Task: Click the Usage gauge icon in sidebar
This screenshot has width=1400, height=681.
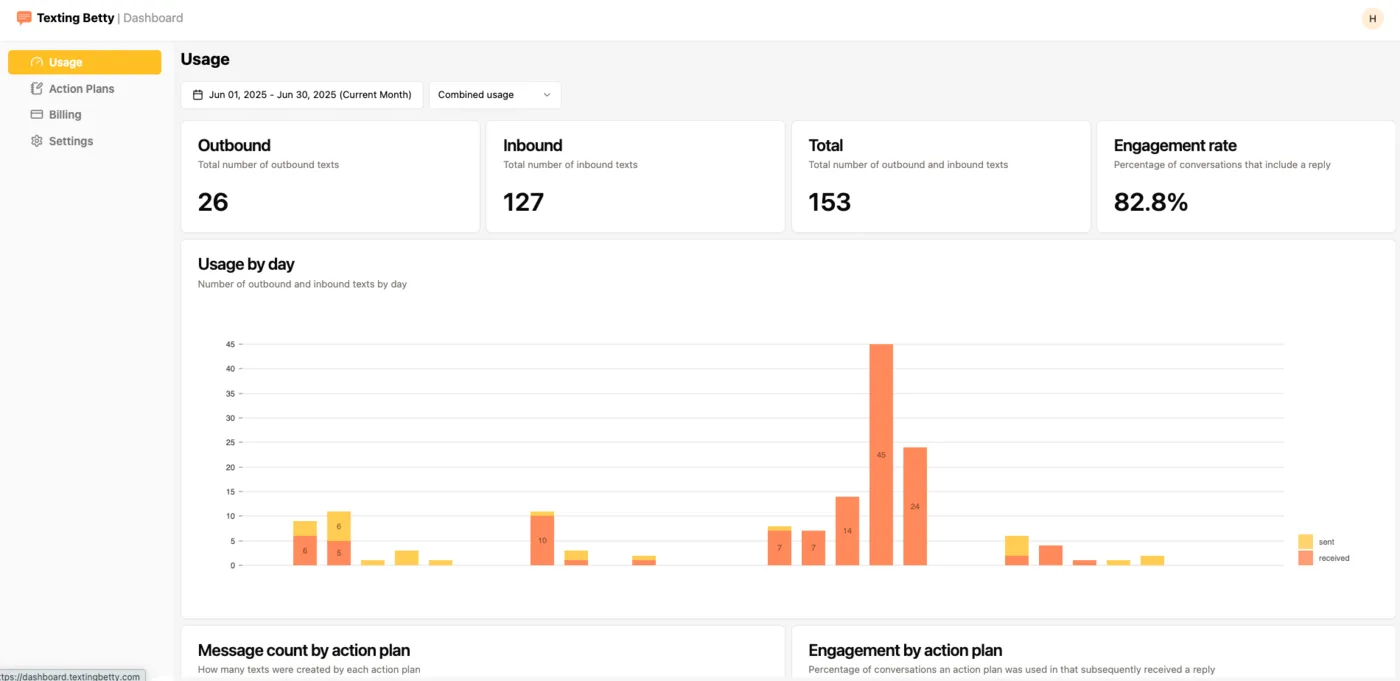Action: tap(37, 62)
